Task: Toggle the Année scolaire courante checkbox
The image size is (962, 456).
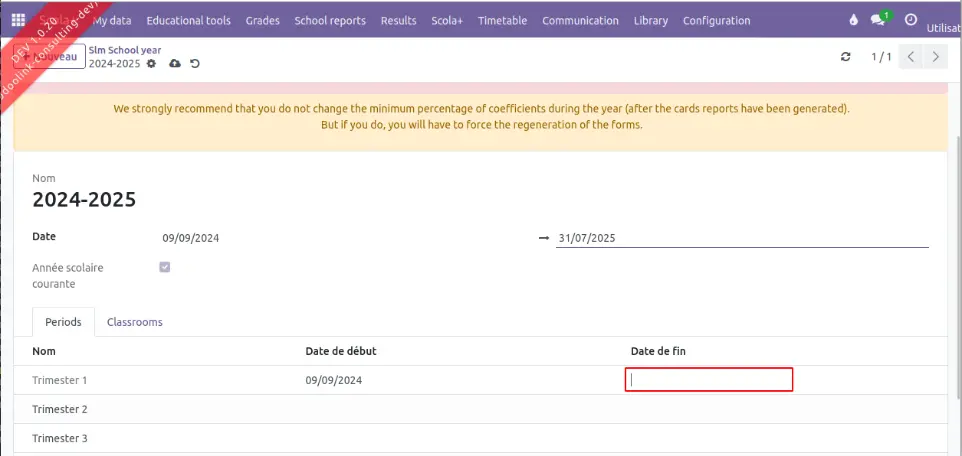Action: pos(165,267)
